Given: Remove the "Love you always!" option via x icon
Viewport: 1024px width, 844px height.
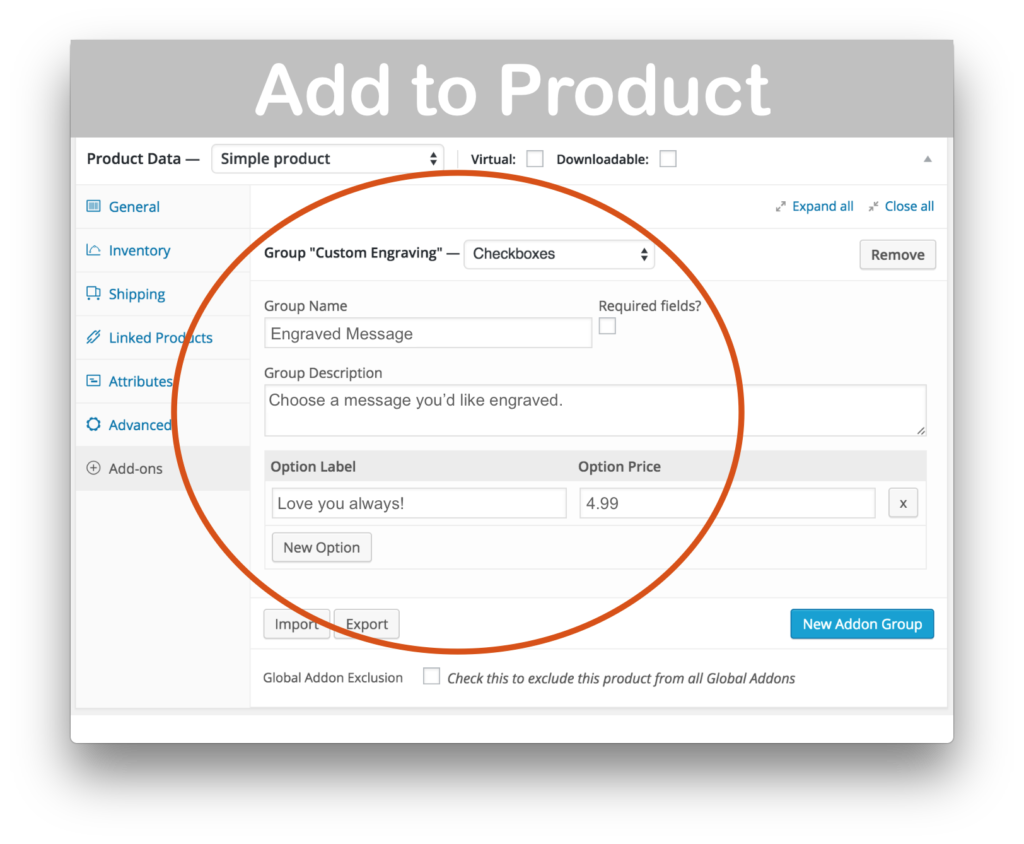Looking at the screenshot, I should pyautogui.click(x=903, y=503).
